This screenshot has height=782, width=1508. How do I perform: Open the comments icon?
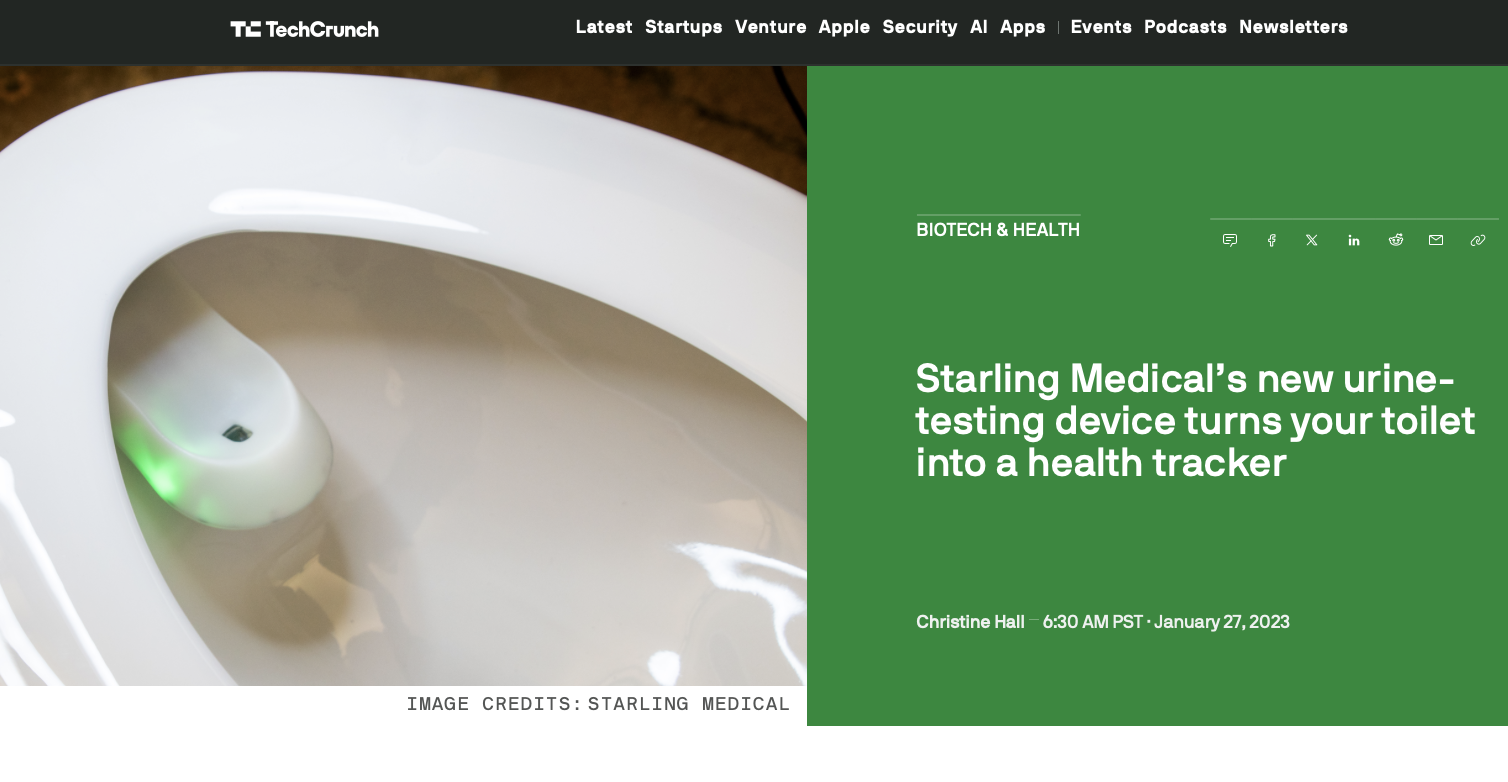pos(1230,240)
